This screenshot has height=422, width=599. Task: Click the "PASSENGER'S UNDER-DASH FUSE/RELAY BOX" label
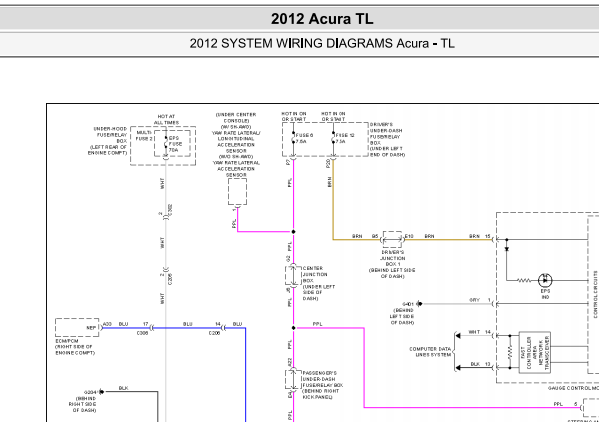322,379
